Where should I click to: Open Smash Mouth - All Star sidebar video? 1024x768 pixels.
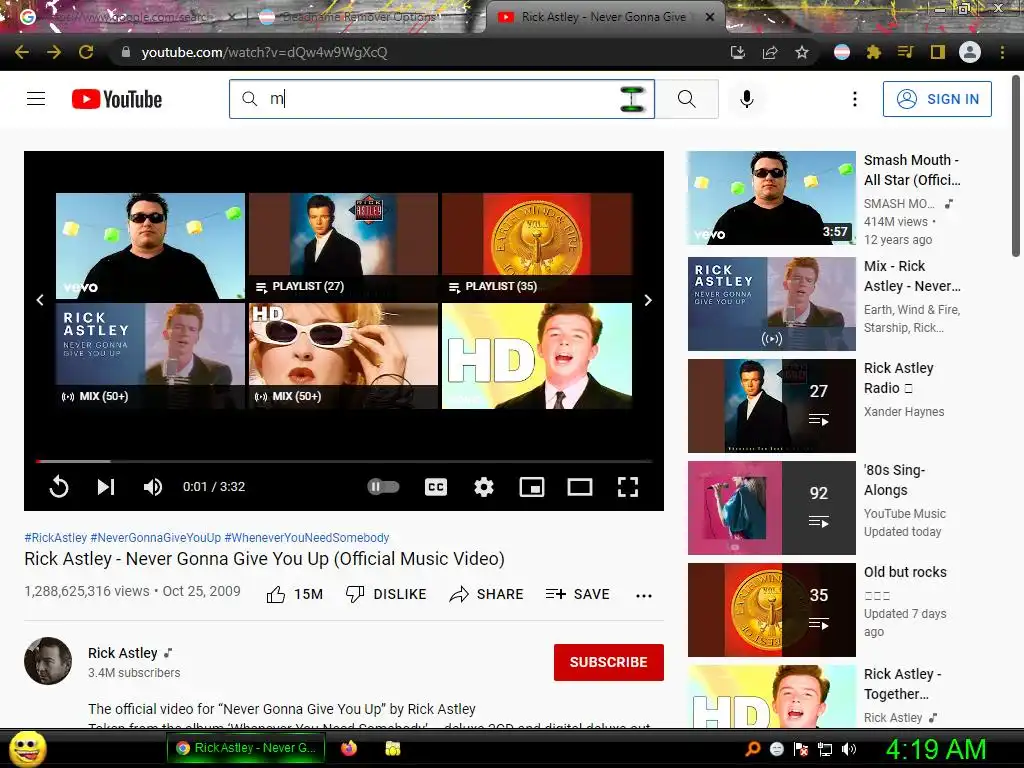(x=771, y=198)
